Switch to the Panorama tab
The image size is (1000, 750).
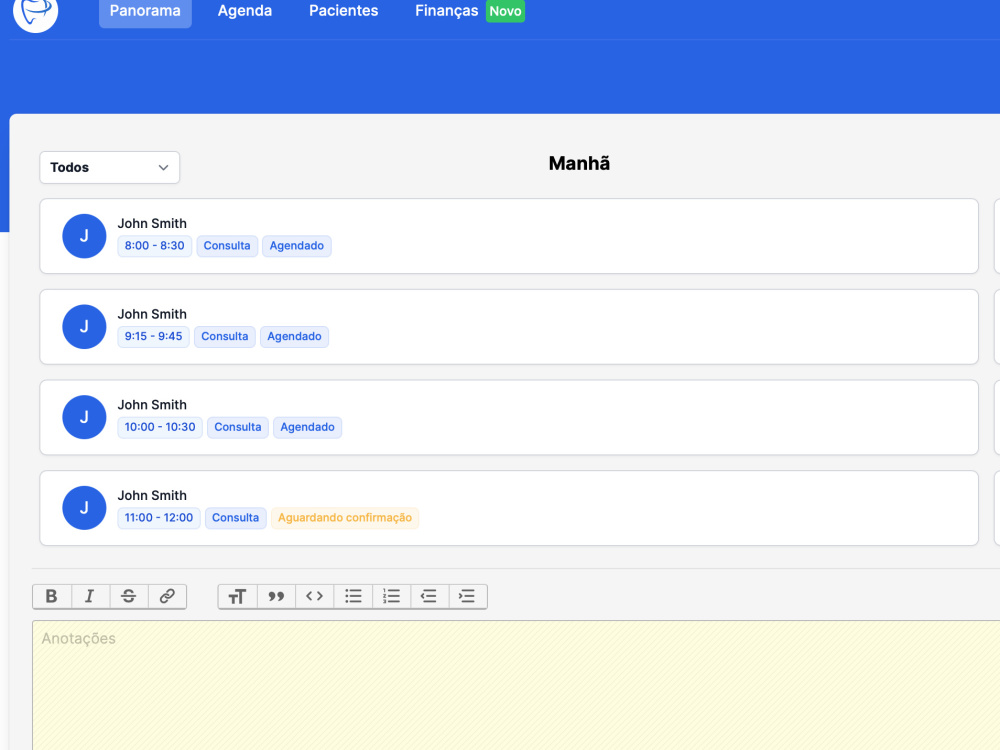tap(145, 11)
